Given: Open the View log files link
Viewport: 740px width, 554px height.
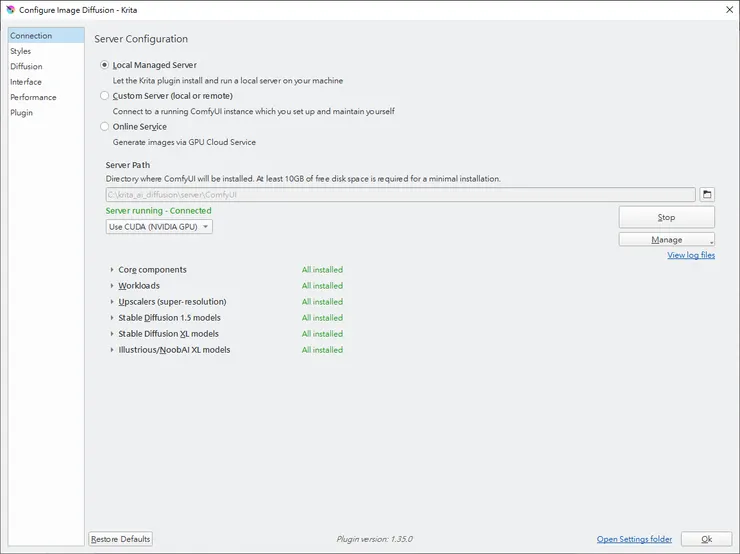Looking at the screenshot, I should click(691, 255).
